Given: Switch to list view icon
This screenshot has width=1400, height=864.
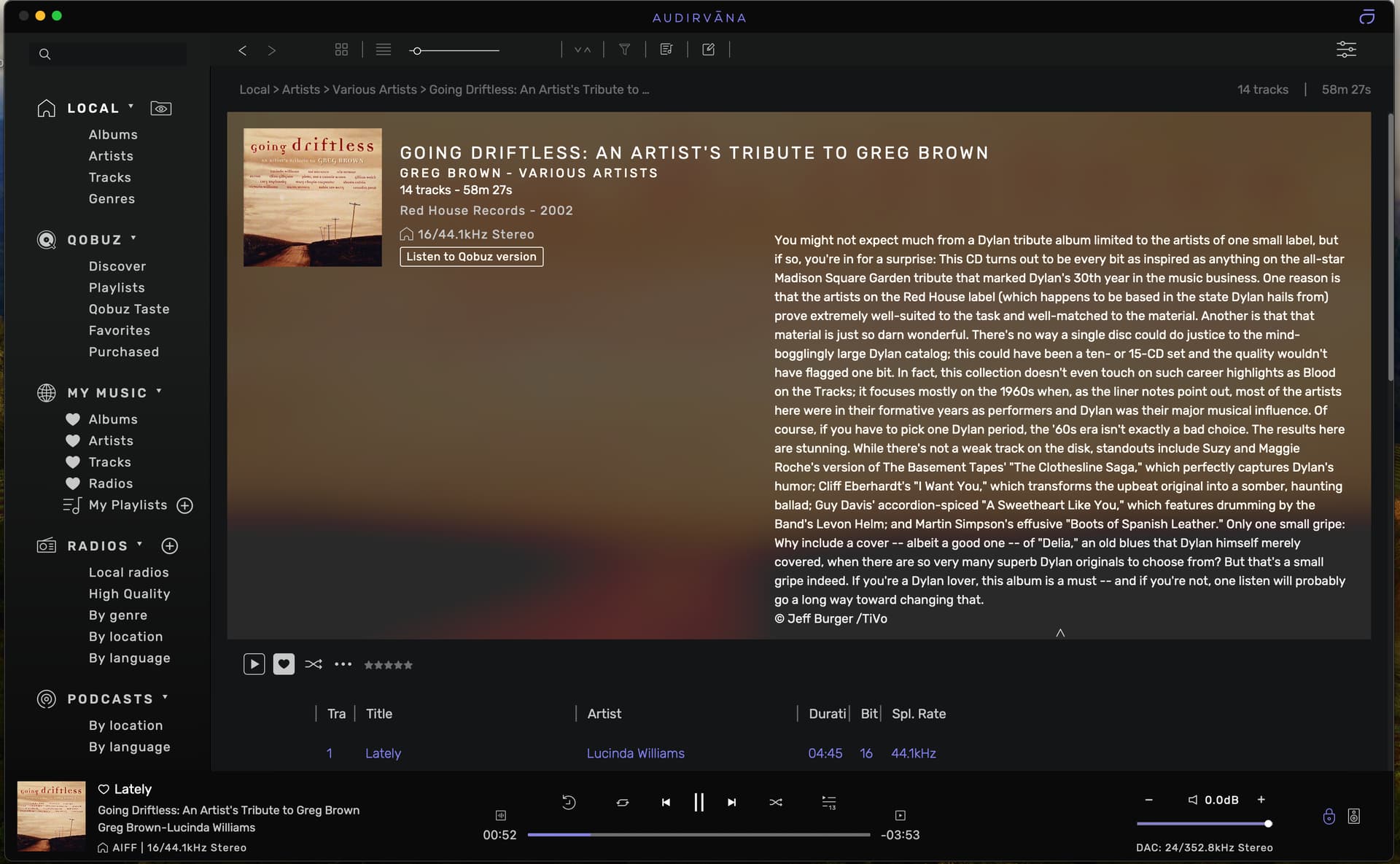Looking at the screenshot, I should tap(384, 50).
